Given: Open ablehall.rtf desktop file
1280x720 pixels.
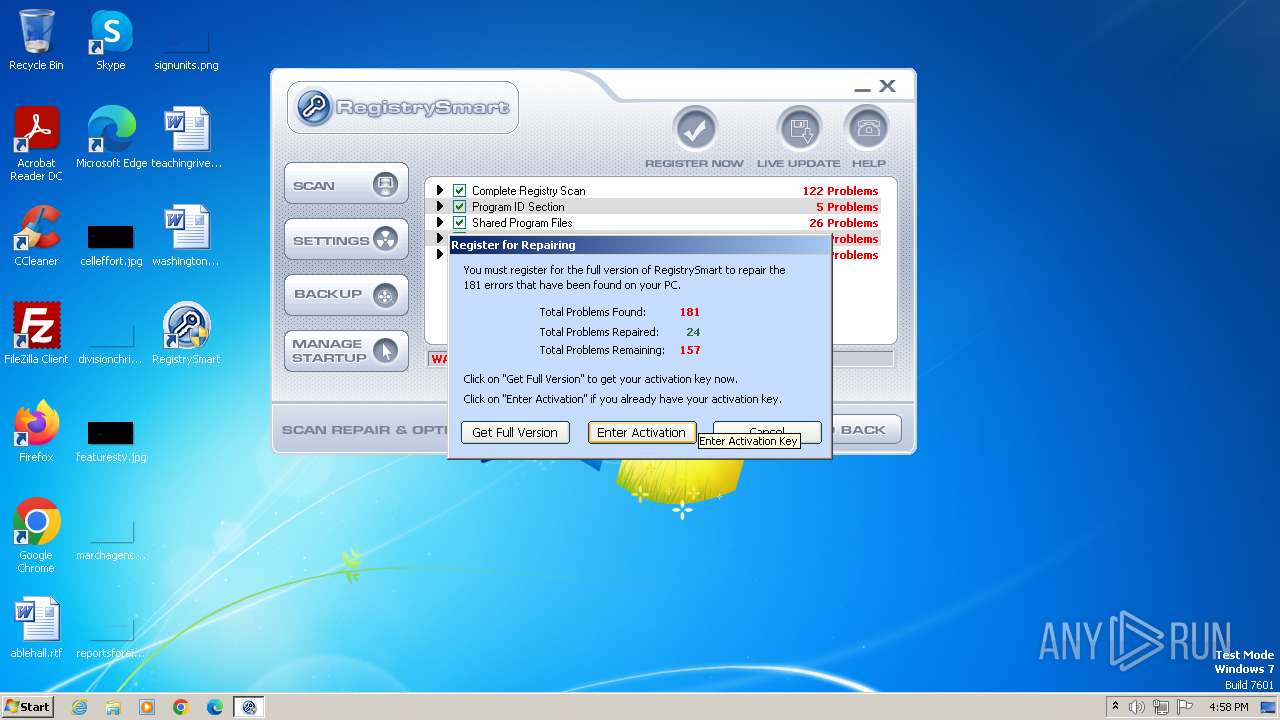Looking at the screenshot, I should click(x=36, y=628).
